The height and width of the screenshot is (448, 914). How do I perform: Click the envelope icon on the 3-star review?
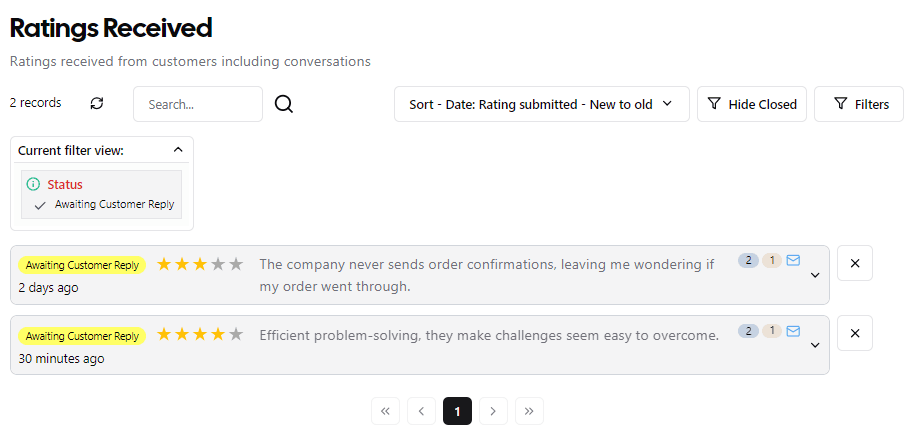pyautogui.click(x=793, y=260)
